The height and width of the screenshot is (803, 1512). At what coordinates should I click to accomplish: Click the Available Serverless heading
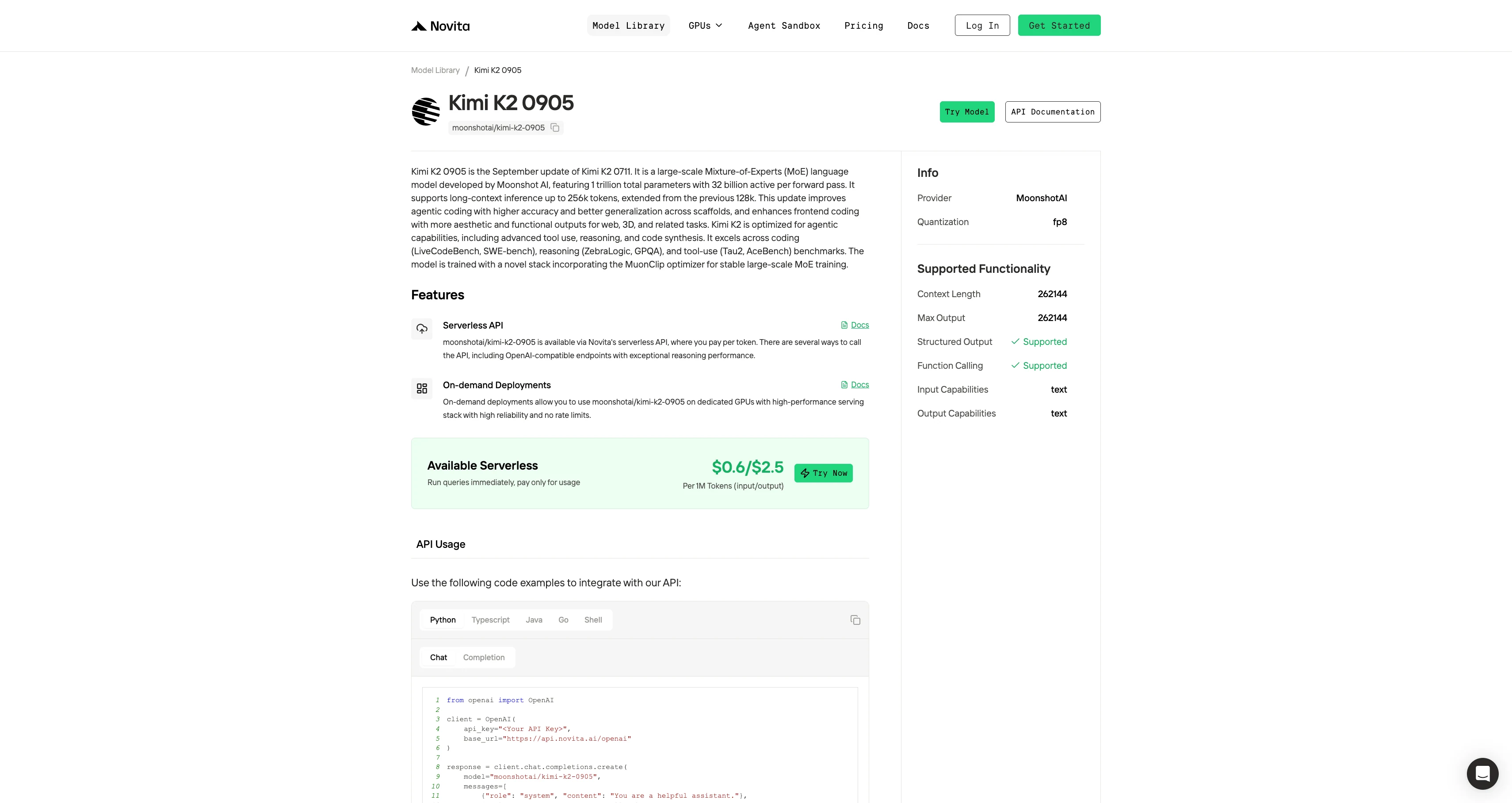(482, 466)
